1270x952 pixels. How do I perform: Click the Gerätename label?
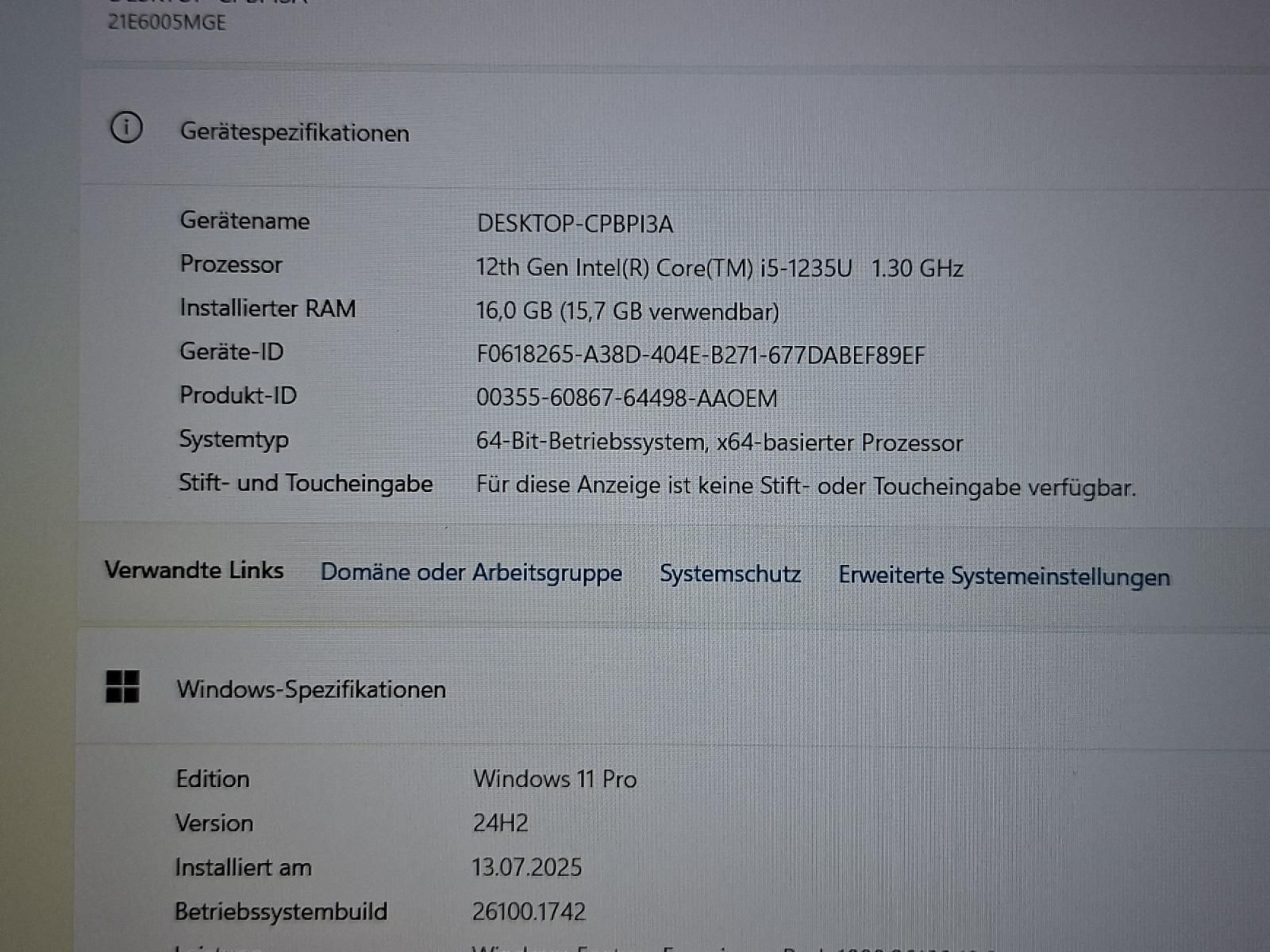(x=245, y=221)
